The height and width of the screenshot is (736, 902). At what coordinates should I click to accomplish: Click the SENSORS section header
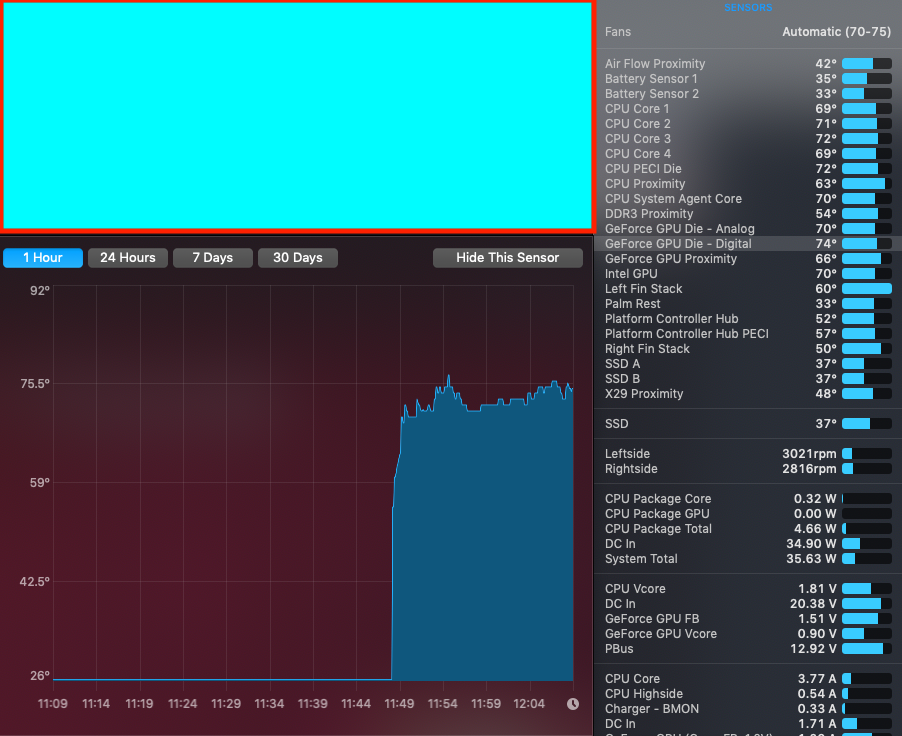pos(748,7)
